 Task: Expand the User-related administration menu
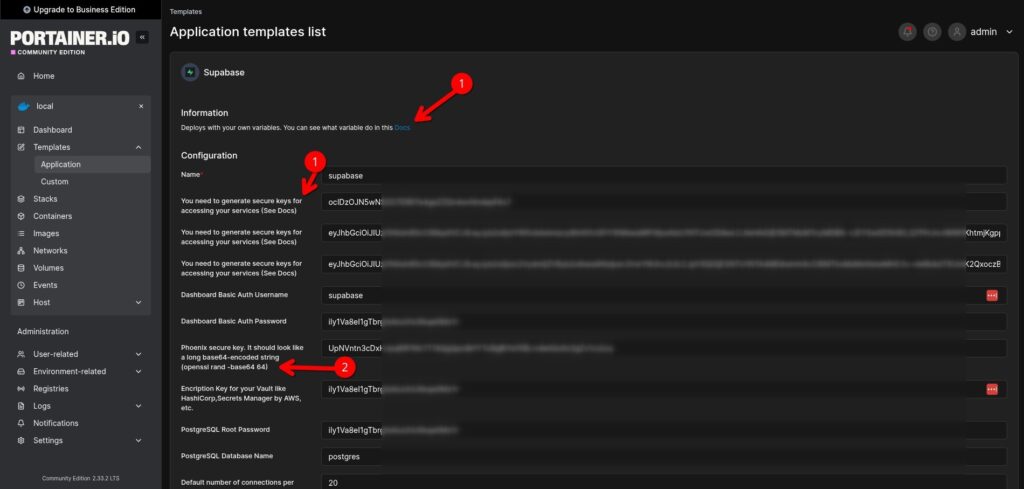[x=138, y=354]
